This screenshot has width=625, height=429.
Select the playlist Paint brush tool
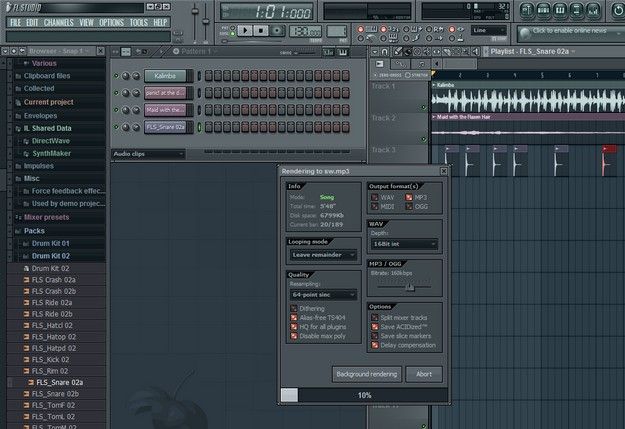click(407, 51)
